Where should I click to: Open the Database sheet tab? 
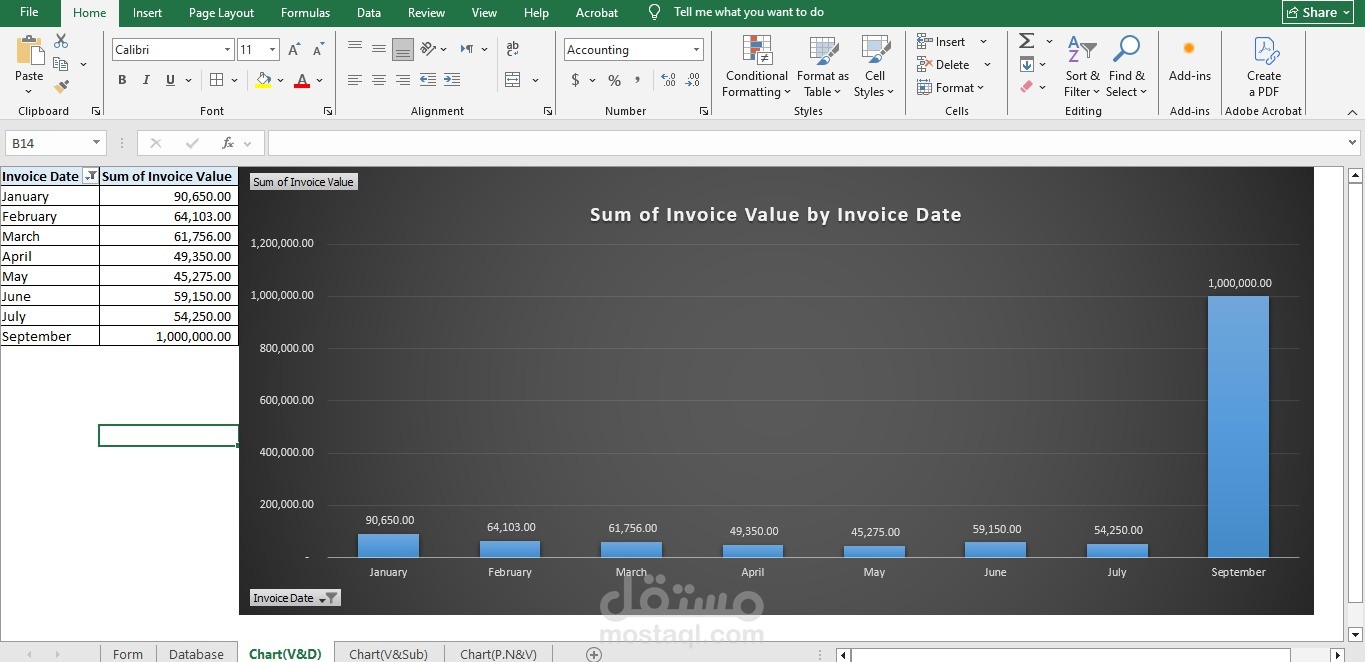coord(196,654)
